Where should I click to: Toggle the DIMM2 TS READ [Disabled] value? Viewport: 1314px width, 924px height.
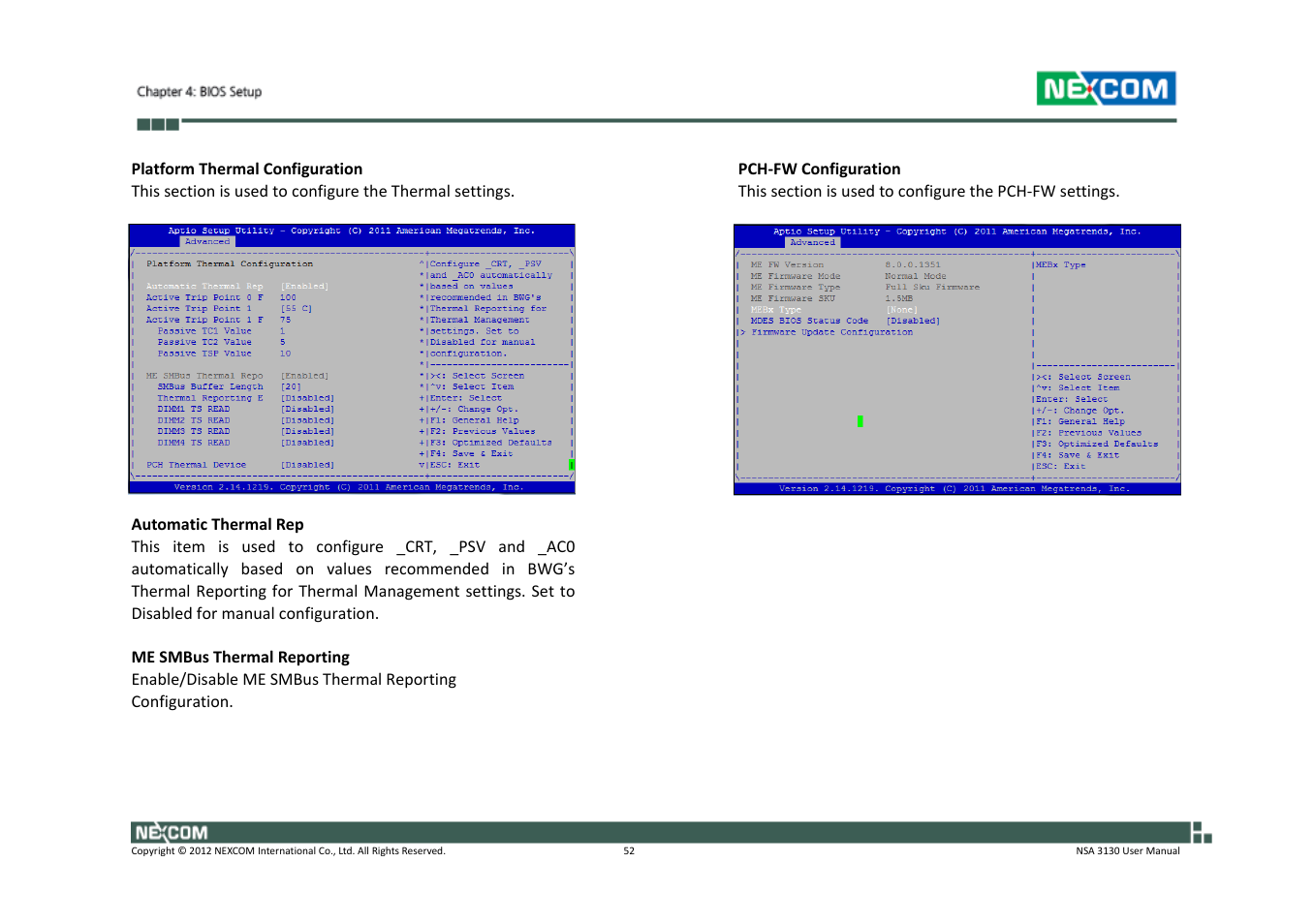[308, 420]
